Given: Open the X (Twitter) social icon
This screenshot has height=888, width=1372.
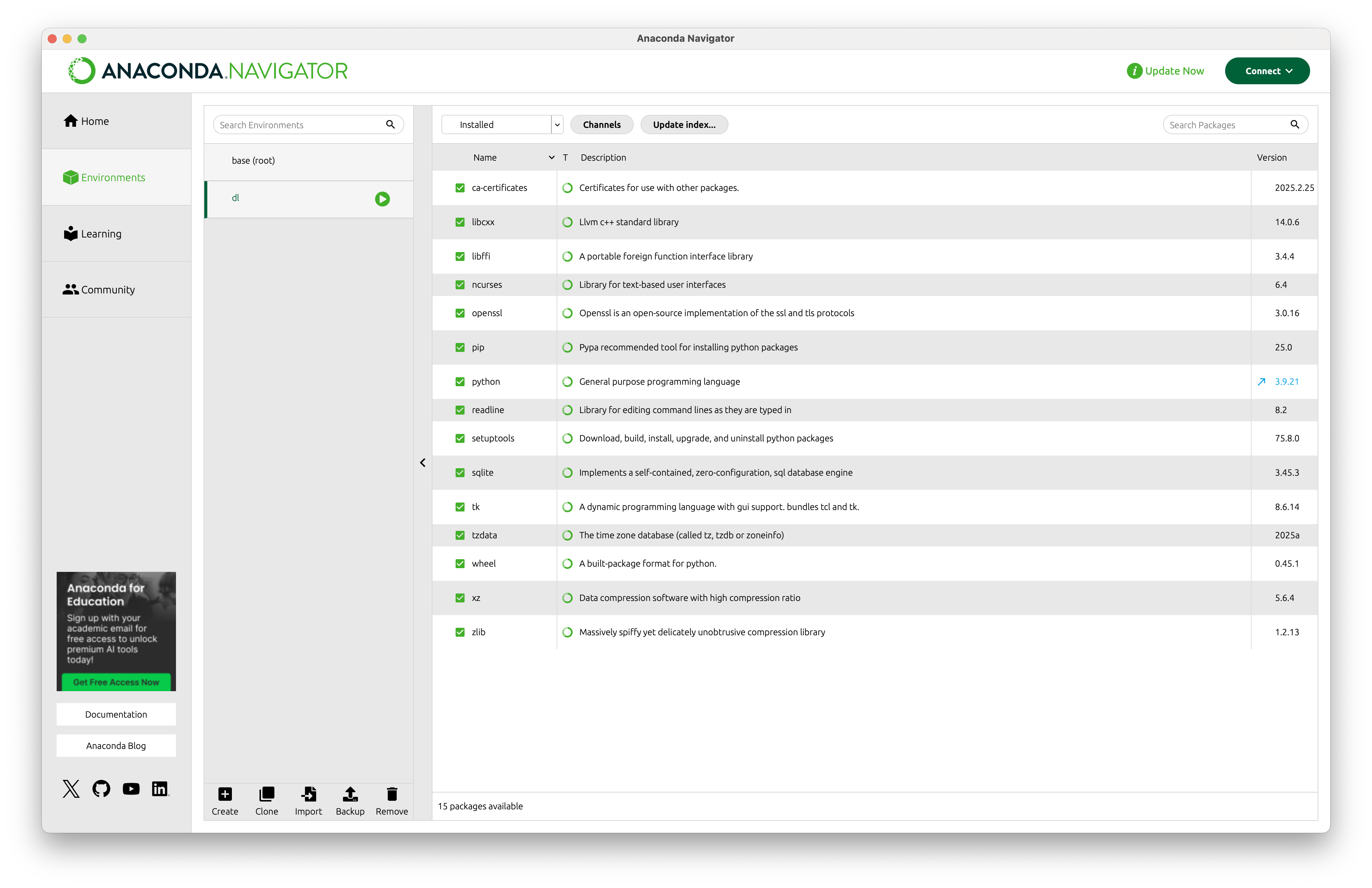Looking at the screenshot, I should pos(71,788).
